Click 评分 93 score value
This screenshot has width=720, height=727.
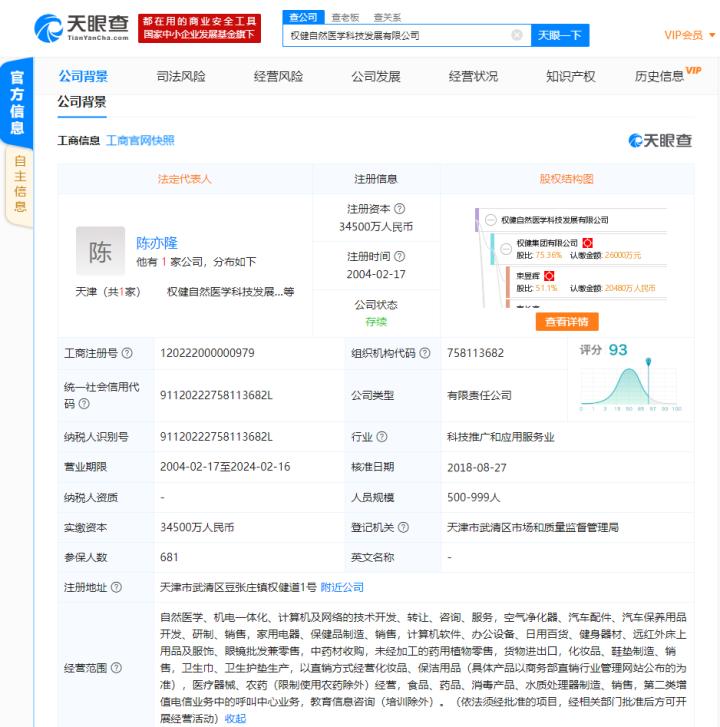618,349
